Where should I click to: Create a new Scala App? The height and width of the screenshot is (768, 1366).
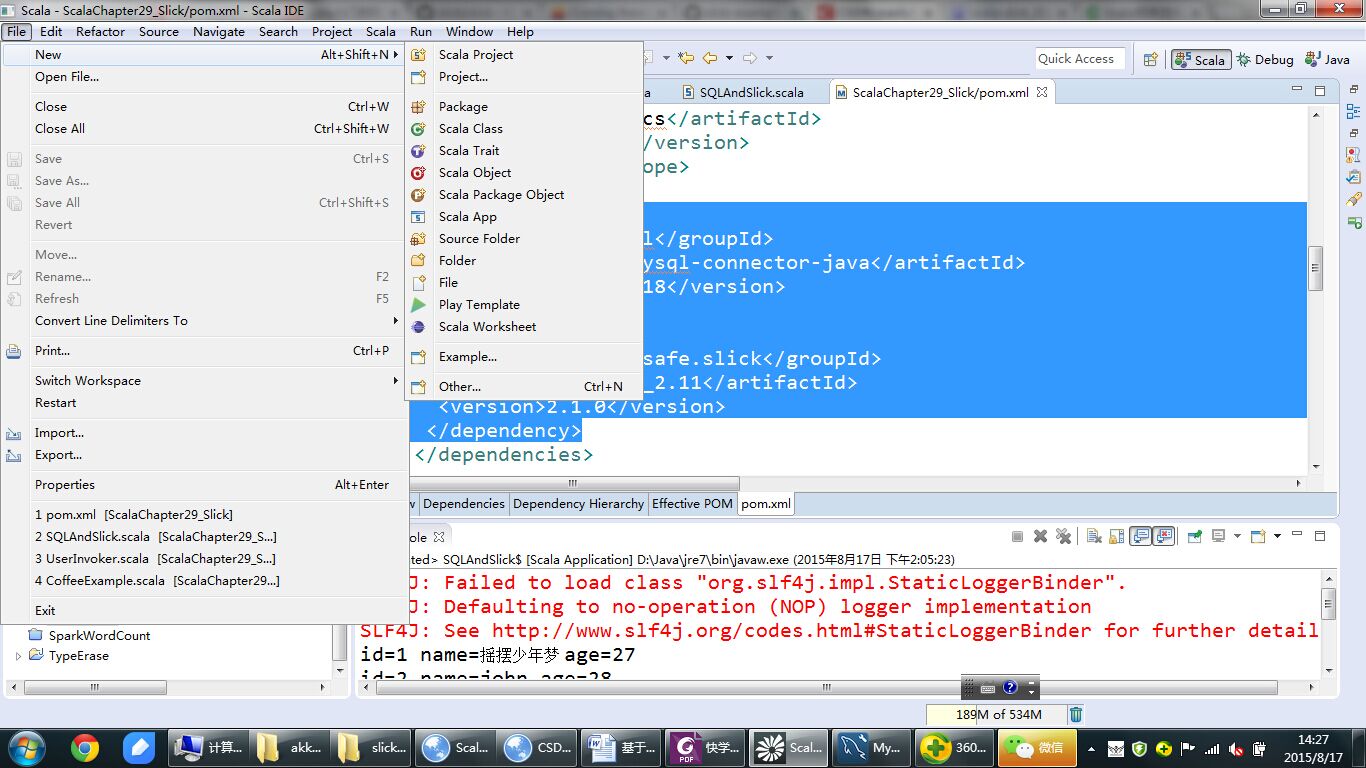tap(523, 217)
